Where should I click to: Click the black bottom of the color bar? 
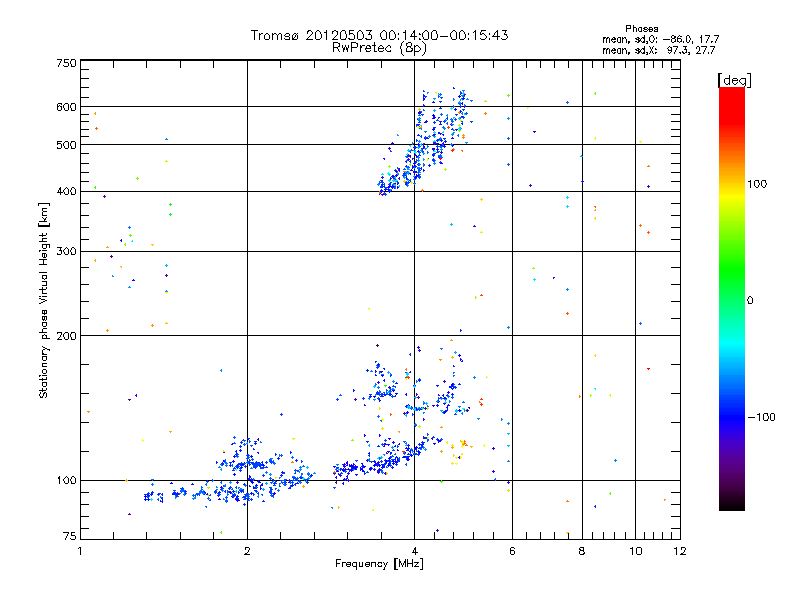tap(732, 503)
